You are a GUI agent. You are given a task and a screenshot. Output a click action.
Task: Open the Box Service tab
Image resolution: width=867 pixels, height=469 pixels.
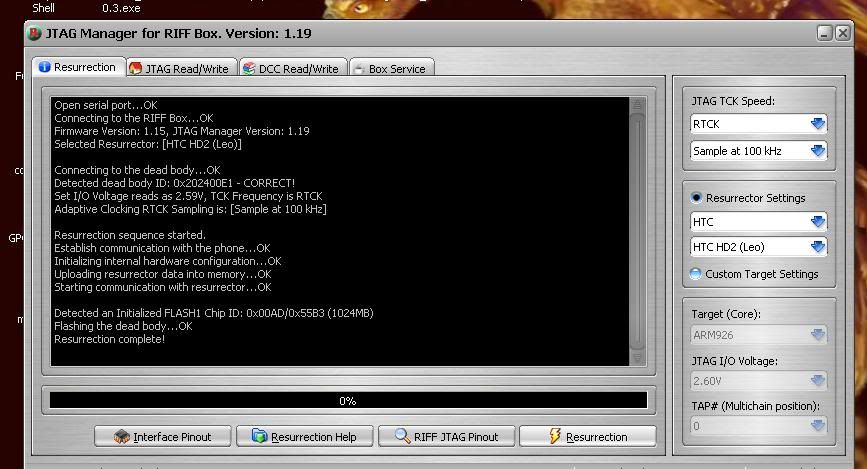392,69
